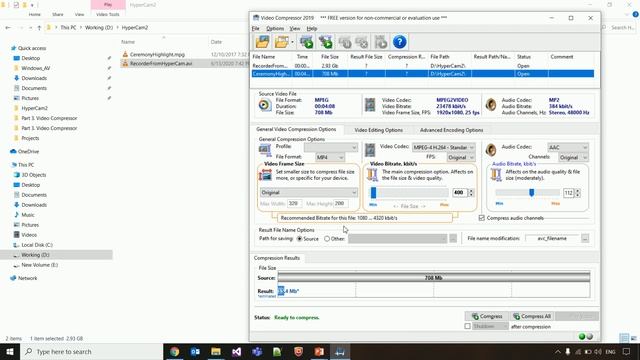Click the Max Width input field
The image size is (640, 360).
294,203
